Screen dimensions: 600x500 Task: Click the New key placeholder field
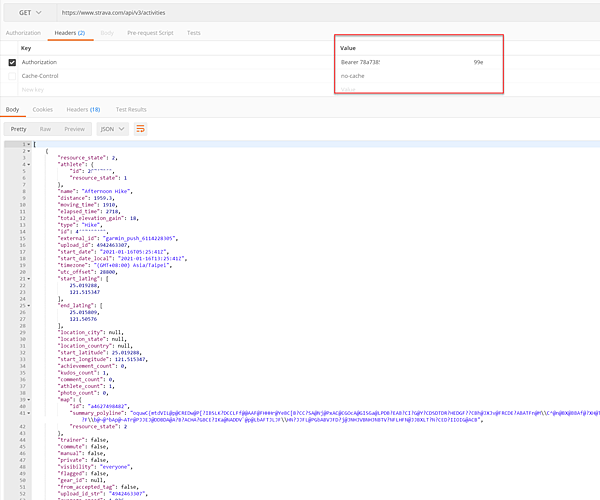point(33,90)
